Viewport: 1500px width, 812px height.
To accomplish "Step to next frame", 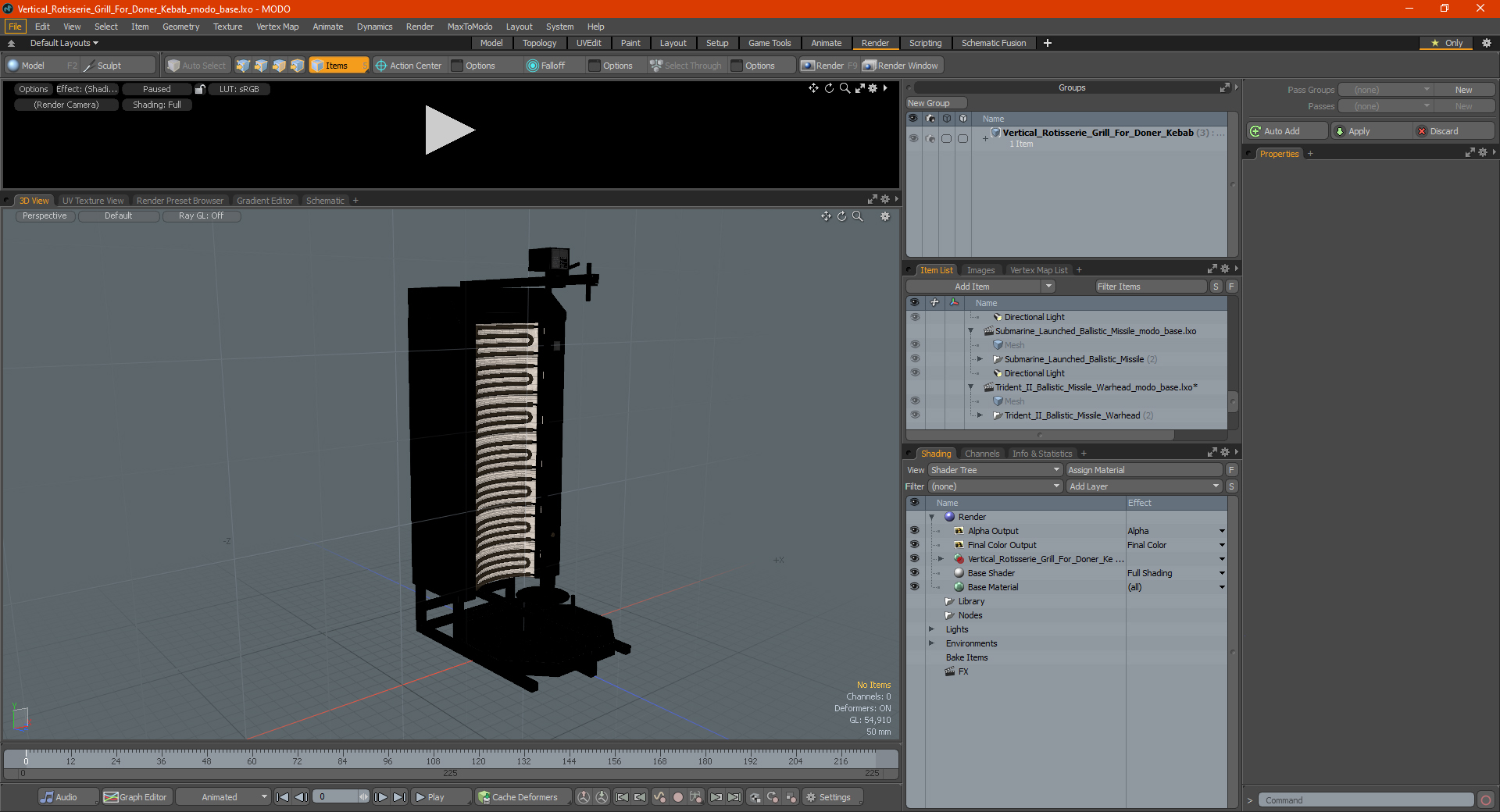I will pos(380,797).
